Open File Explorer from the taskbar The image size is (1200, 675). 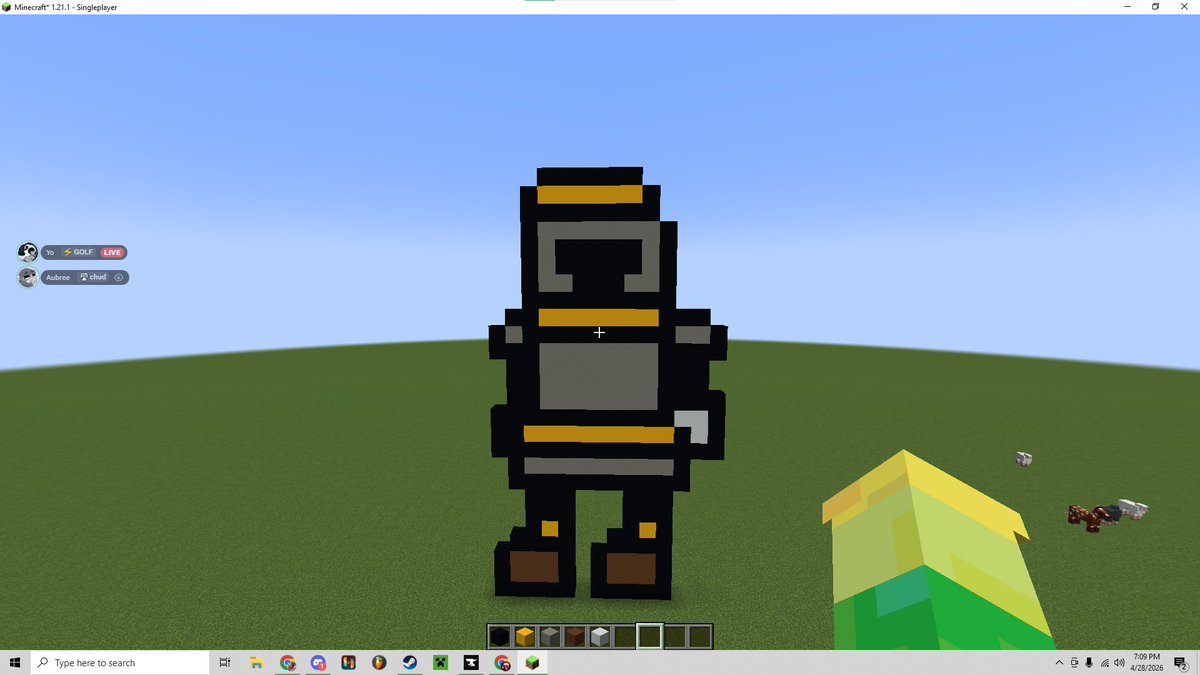[256, 662]
